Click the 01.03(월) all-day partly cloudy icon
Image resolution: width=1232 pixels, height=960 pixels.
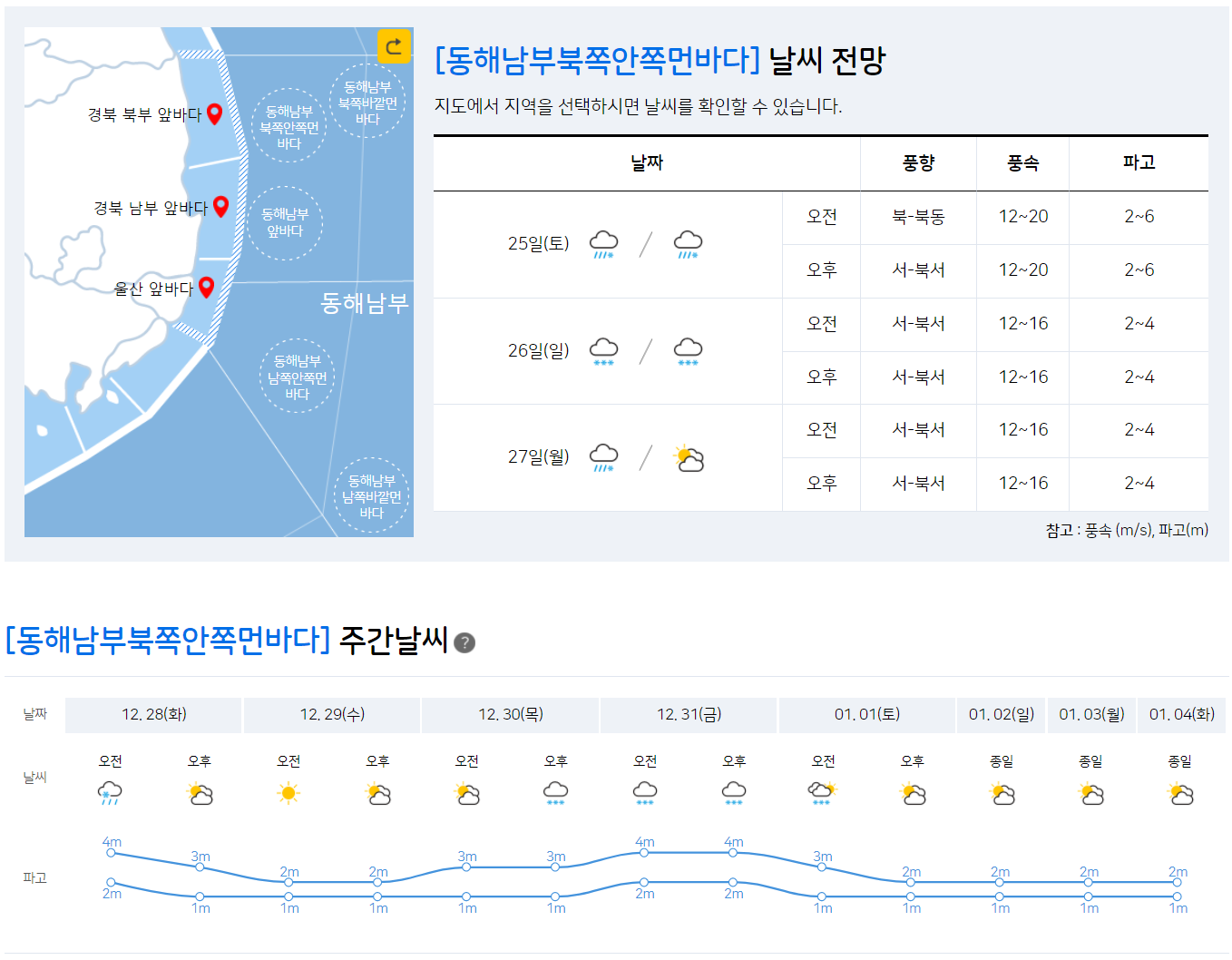click(x=1090, y=794)
